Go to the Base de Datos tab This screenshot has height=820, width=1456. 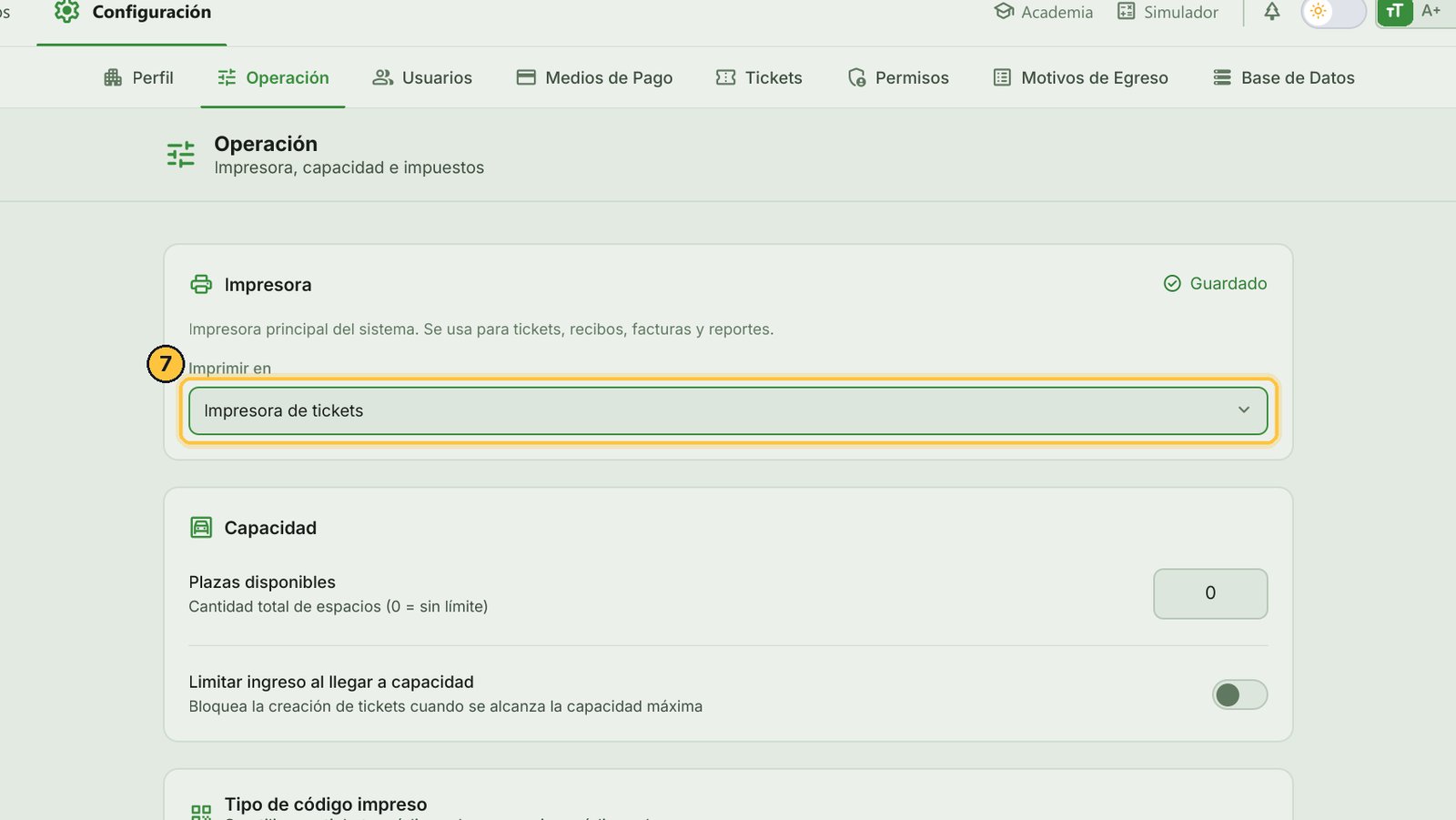[x=1284, y=78]
